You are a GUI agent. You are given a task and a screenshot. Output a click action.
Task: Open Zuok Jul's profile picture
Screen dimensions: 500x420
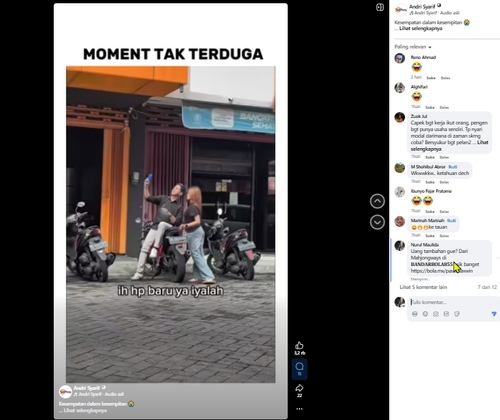pyautogui.click(x=400, y=117)
